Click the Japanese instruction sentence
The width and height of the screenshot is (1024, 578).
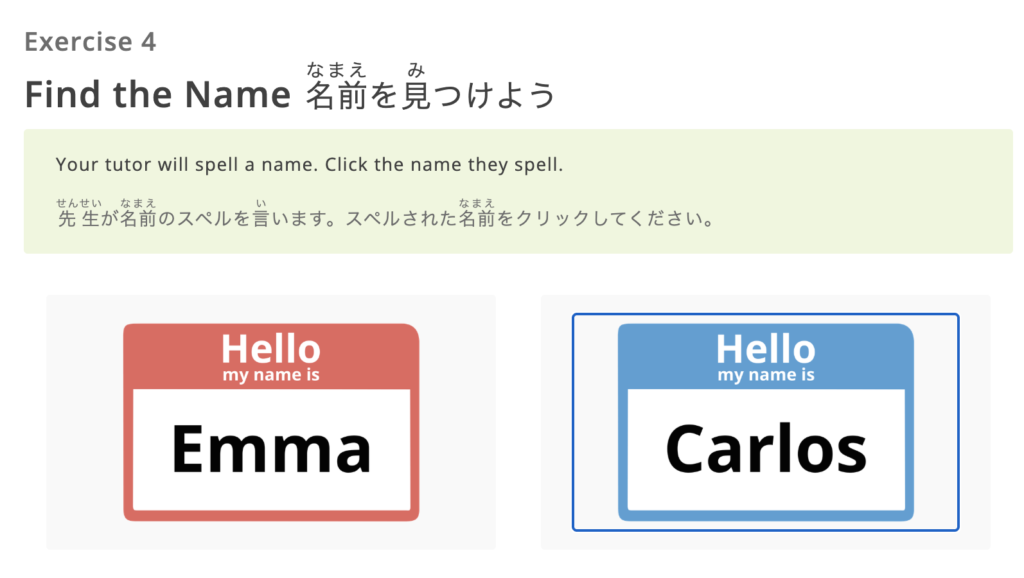(385, 220)
